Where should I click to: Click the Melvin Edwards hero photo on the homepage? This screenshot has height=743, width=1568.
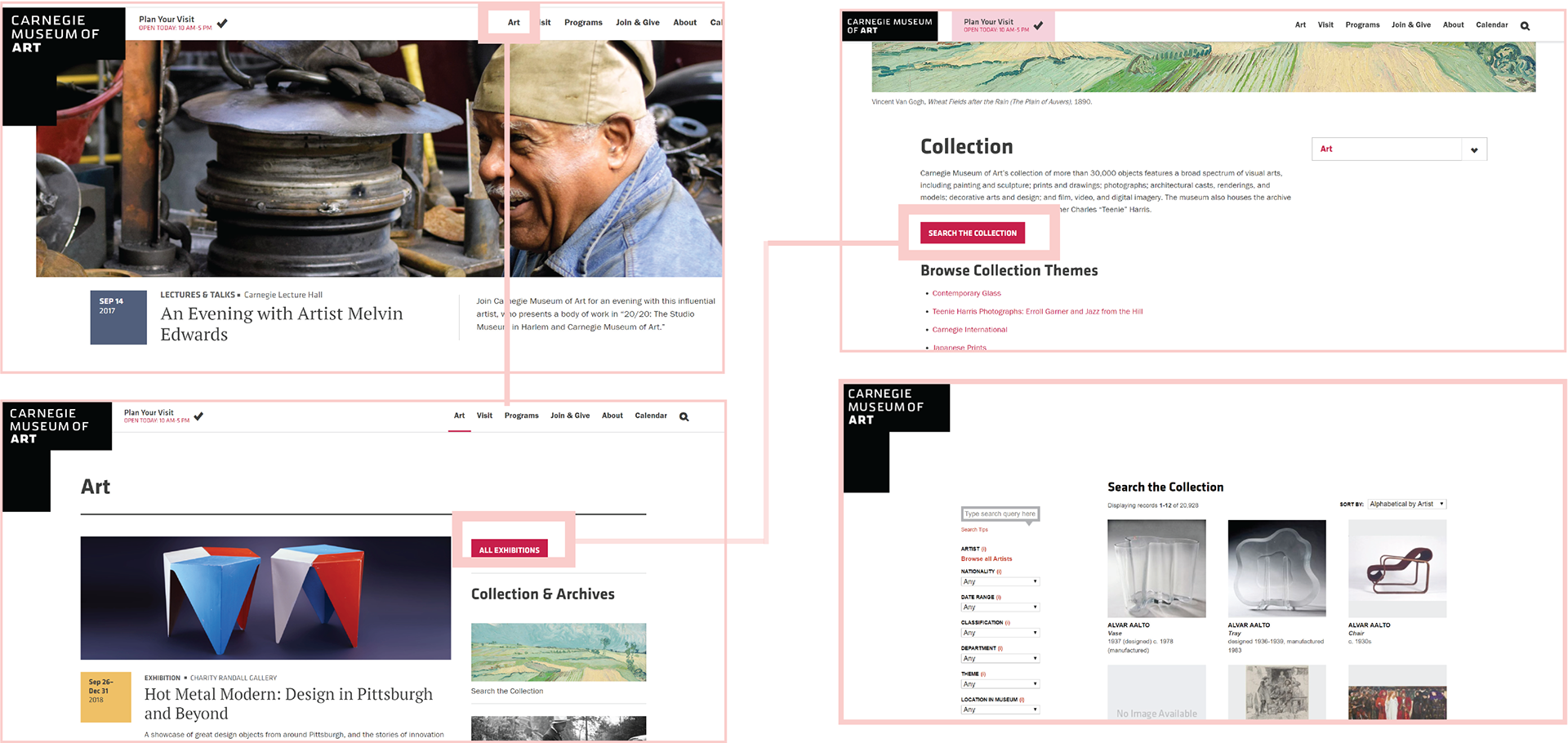tap(379, 158)
